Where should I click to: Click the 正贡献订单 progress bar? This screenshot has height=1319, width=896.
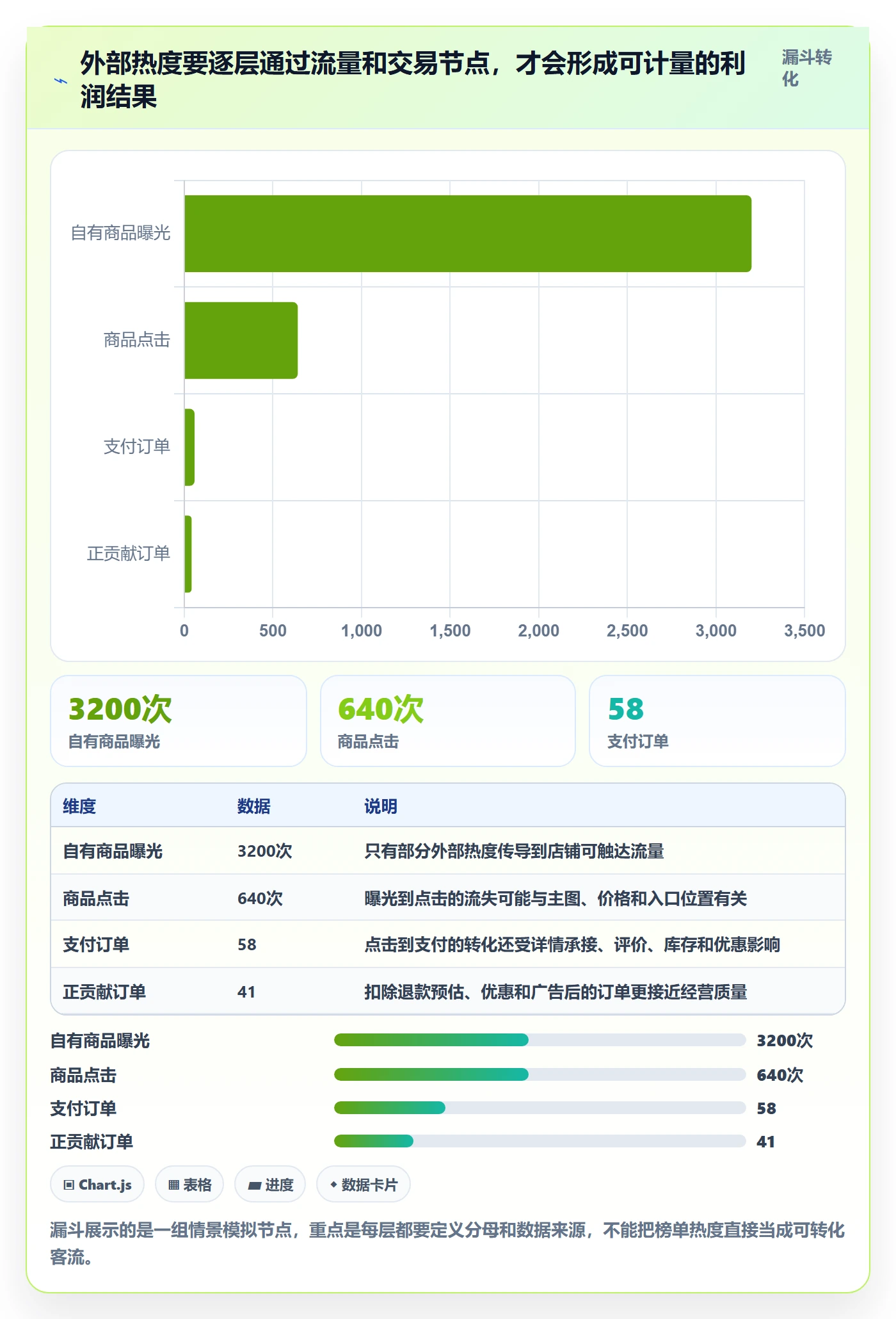pyautogui.click(x=540, y=1141)
